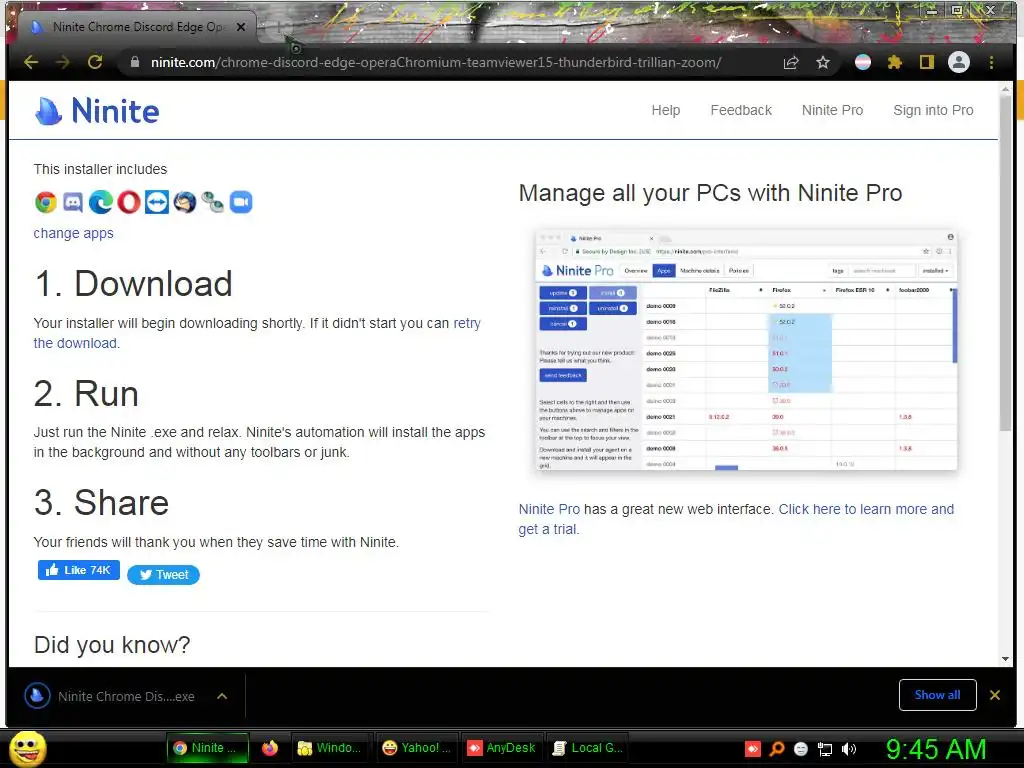Click Show all downloads
Viewport: 1024px width, 768px height.
click(937, 695)
